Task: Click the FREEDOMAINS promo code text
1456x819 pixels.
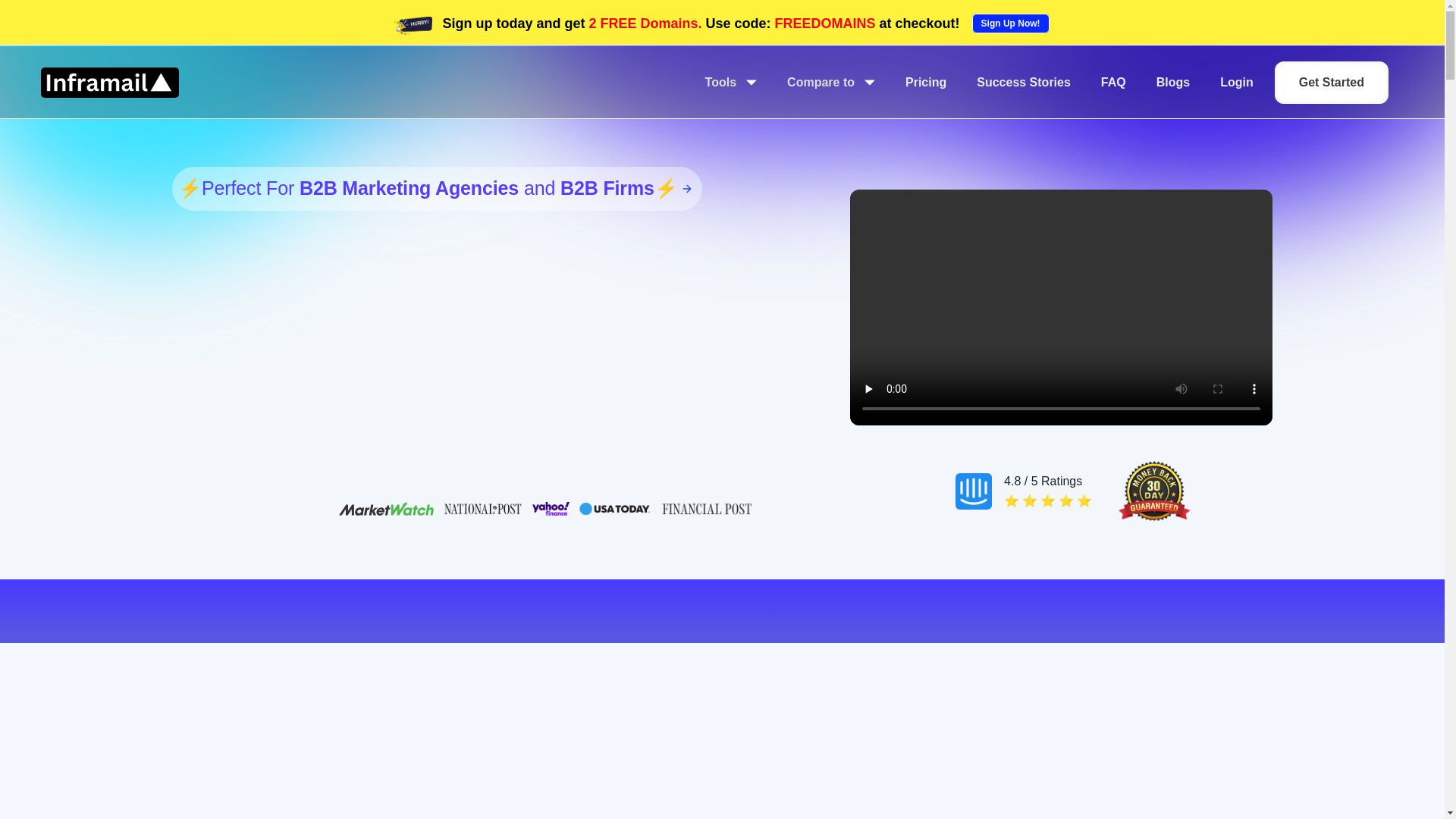Action: 825,24
